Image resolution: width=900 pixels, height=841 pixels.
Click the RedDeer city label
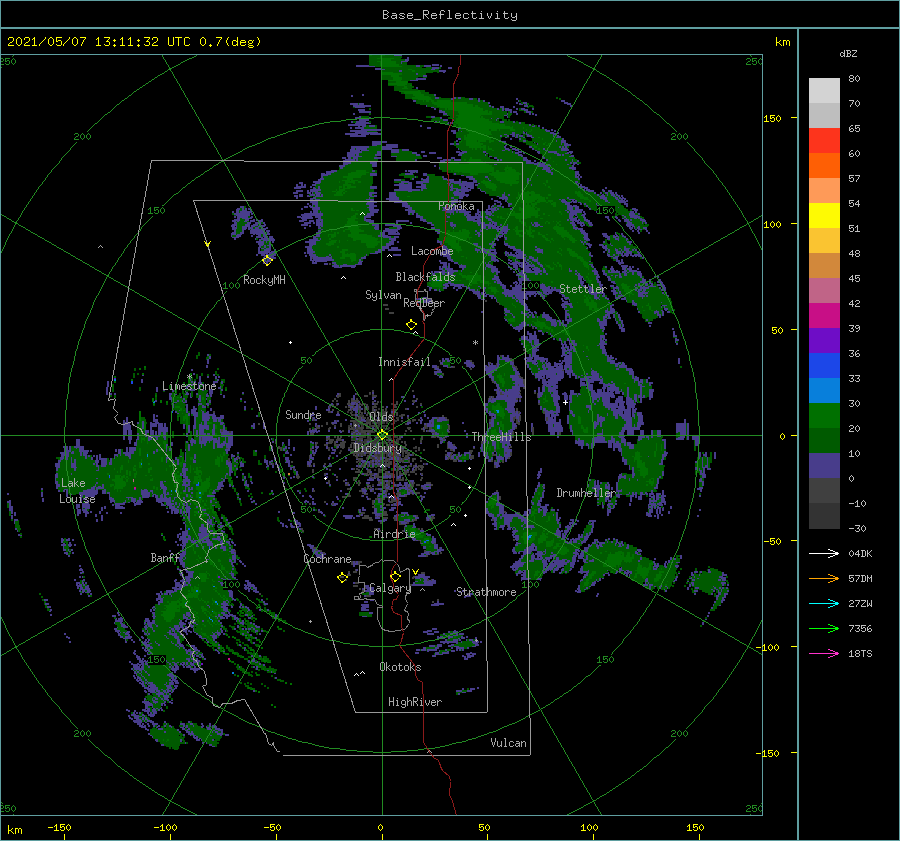pos(424,303)
